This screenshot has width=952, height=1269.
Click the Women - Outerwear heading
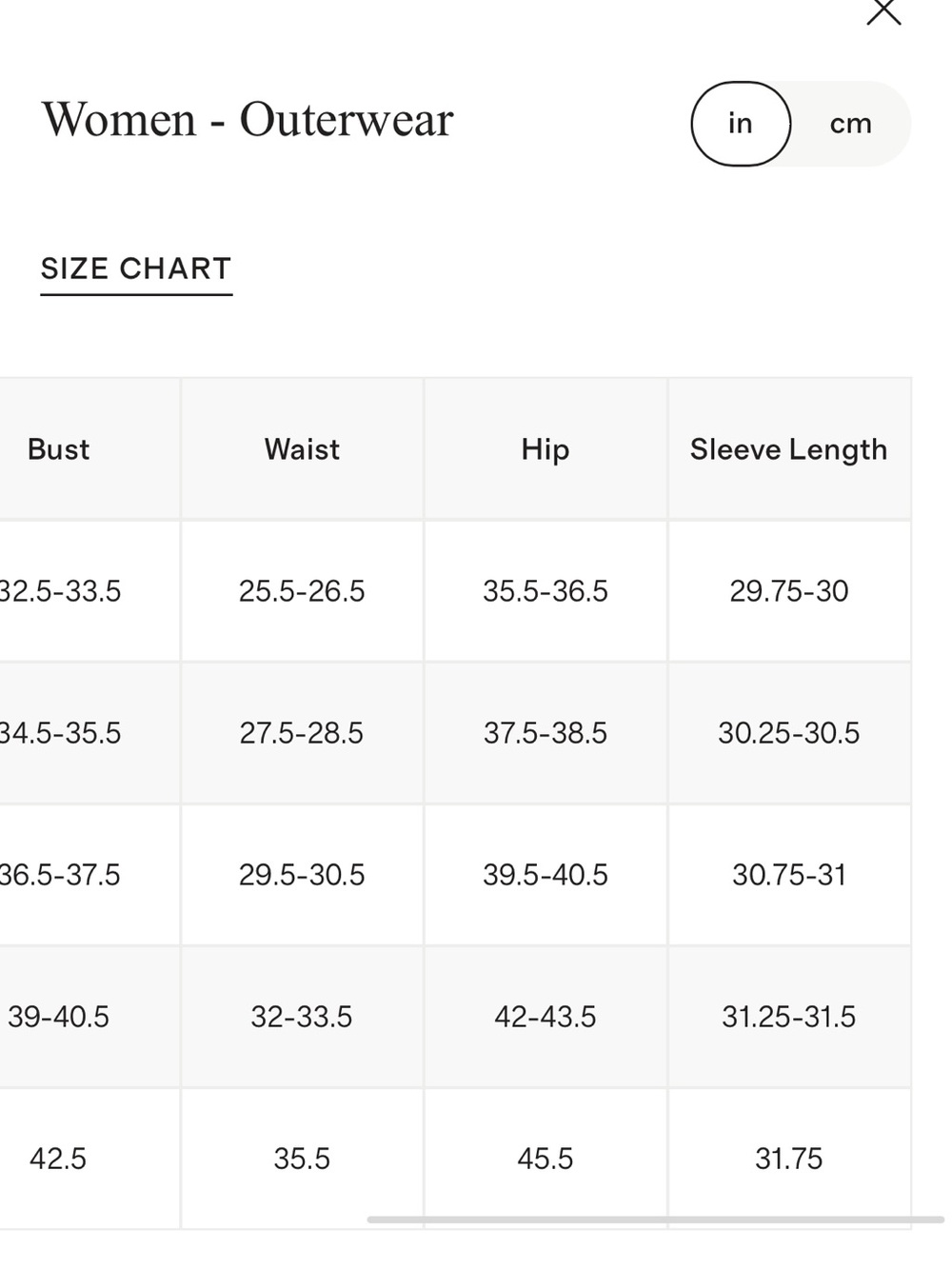tap(248, 120)
